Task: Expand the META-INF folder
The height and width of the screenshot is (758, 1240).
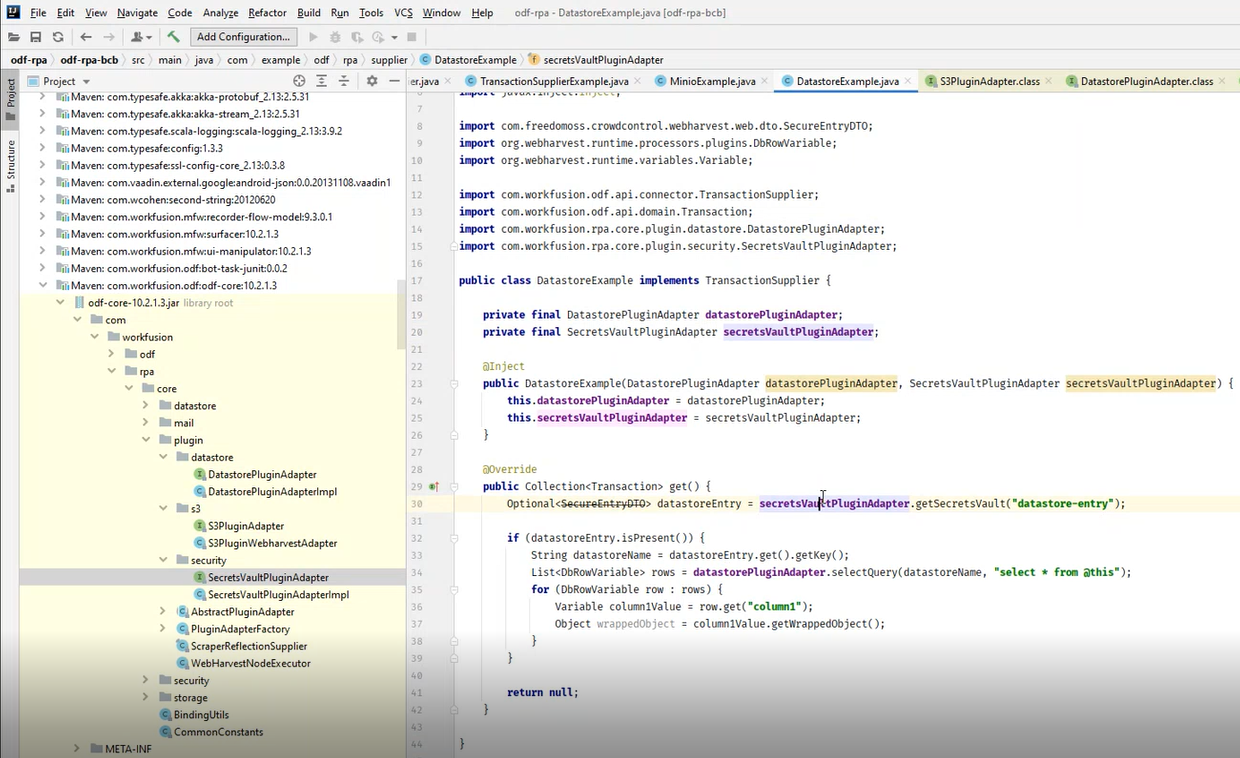Action: (x=77, y=748)
